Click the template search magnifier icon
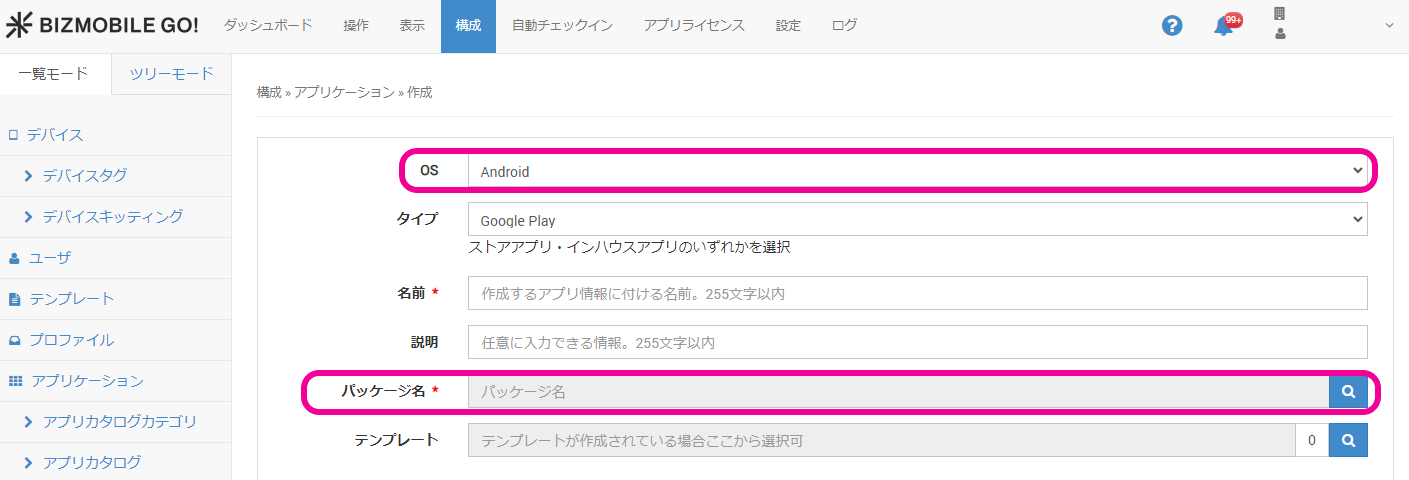1409x480 pixels. (1348, 440)
